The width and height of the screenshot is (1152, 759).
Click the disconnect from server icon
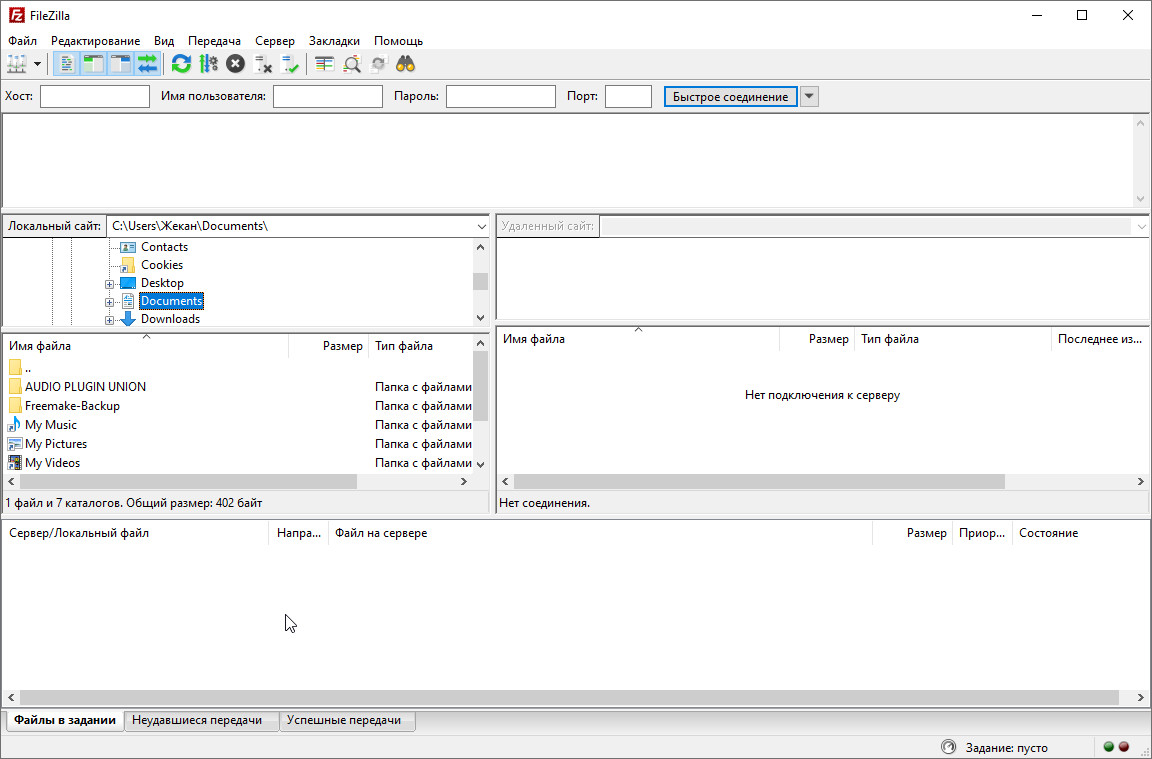263,64
